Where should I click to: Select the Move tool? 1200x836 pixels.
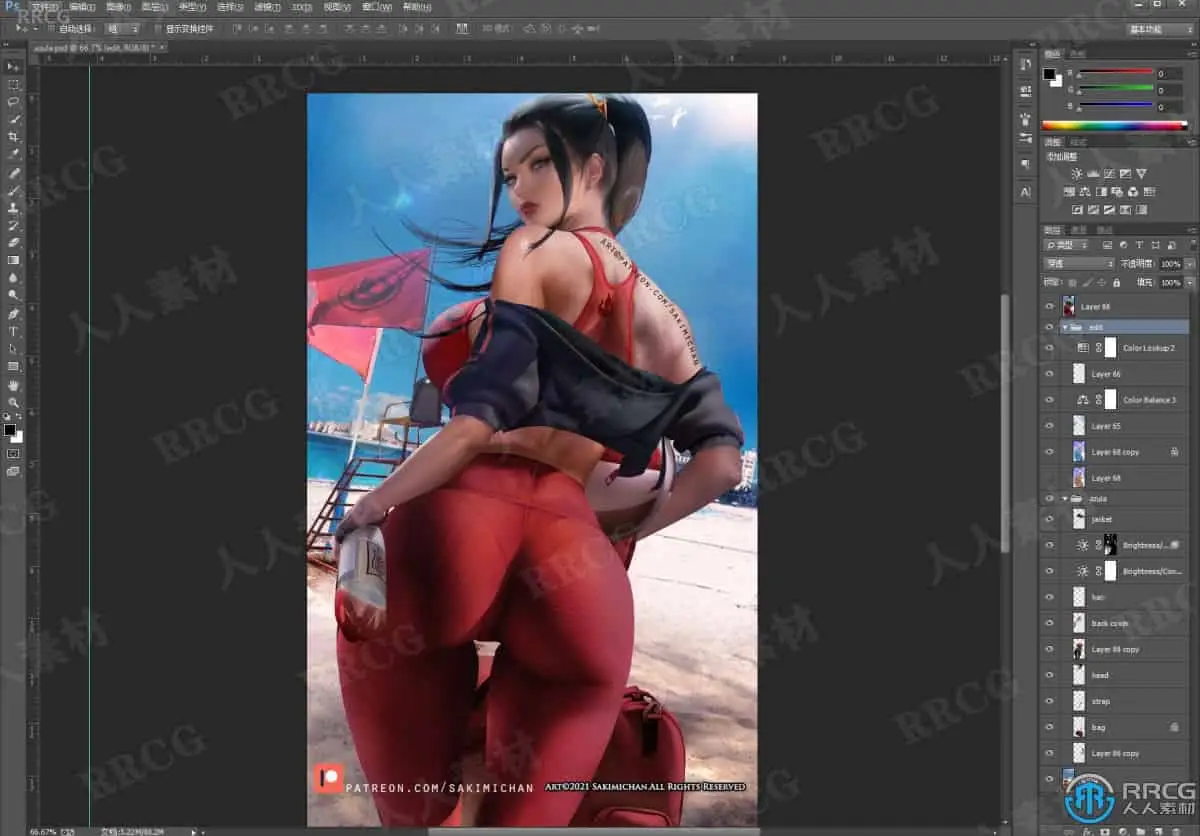click(x=13, y=66)
